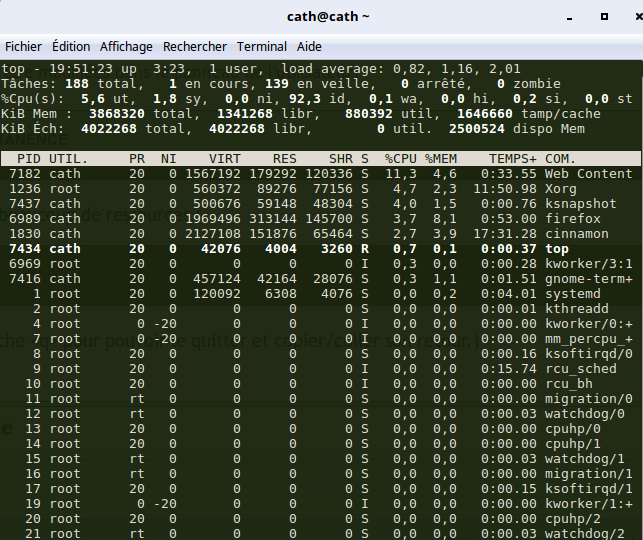Click free memory value 1341268
643x540 pixels.
point(245,114)
